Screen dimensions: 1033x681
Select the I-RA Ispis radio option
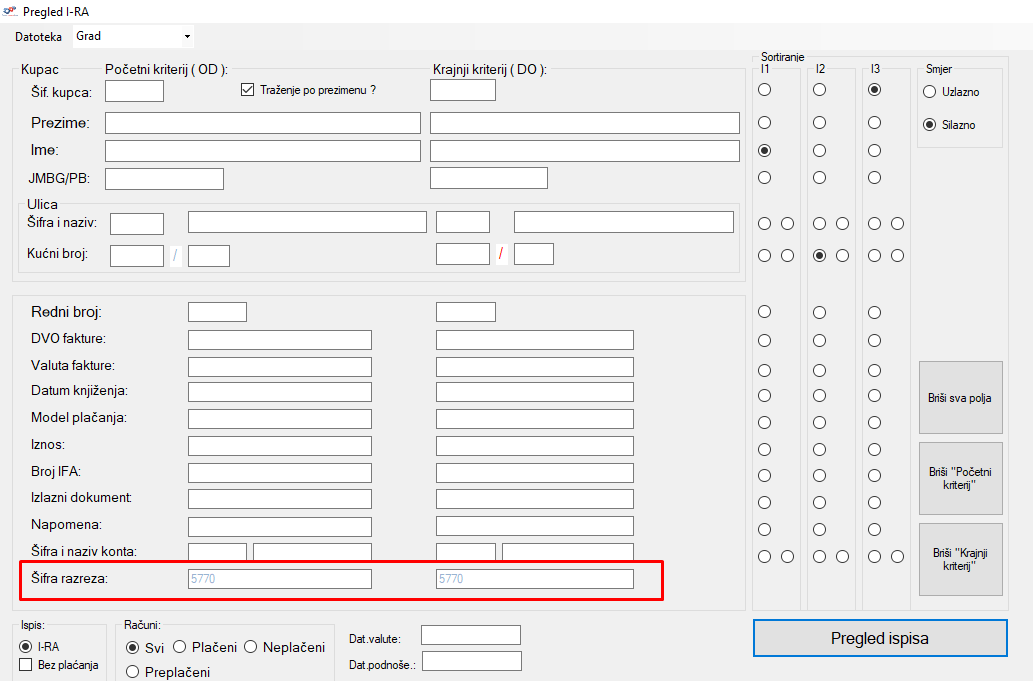(27, 647)
